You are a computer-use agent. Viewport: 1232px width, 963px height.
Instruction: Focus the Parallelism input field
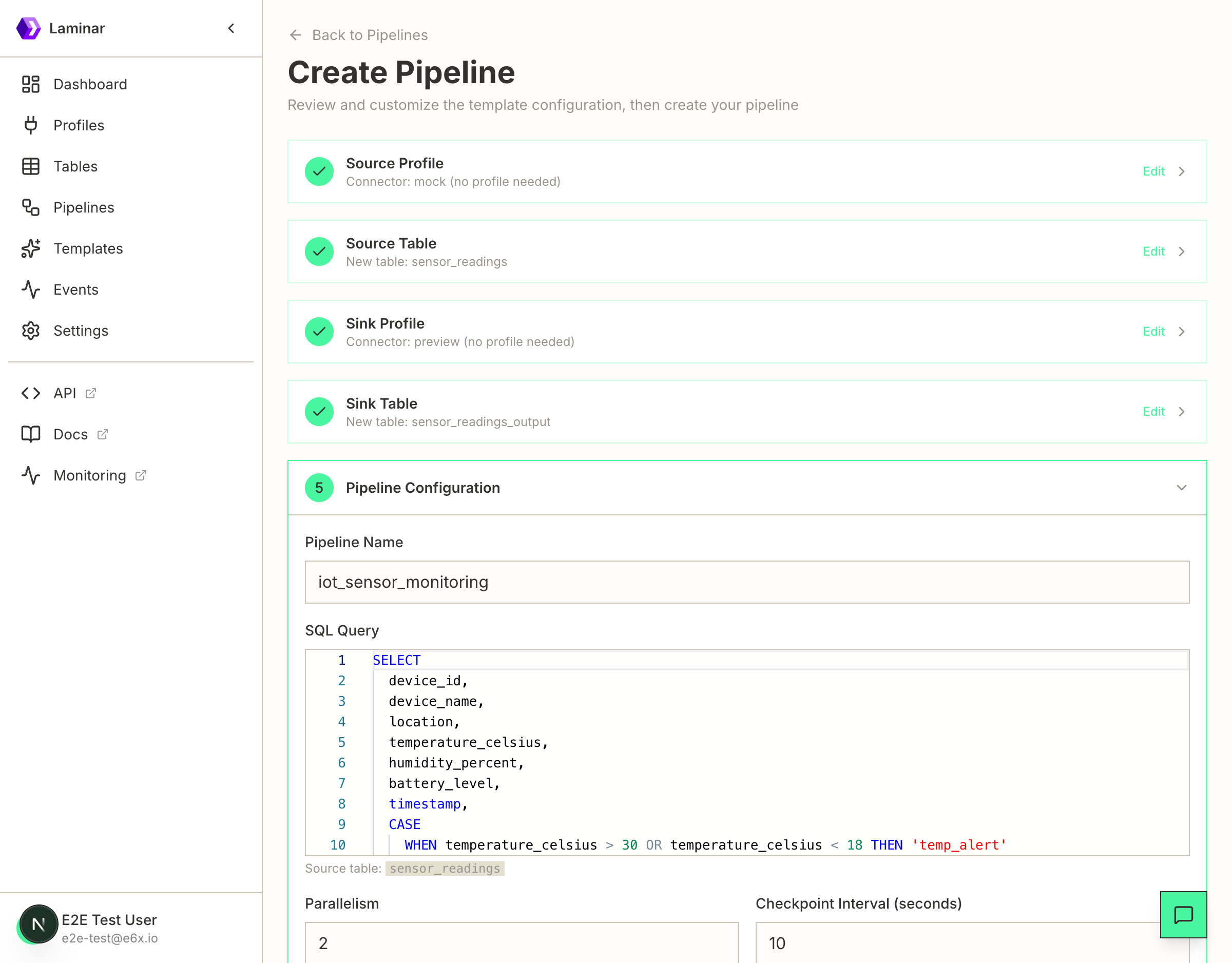point(521,942)
